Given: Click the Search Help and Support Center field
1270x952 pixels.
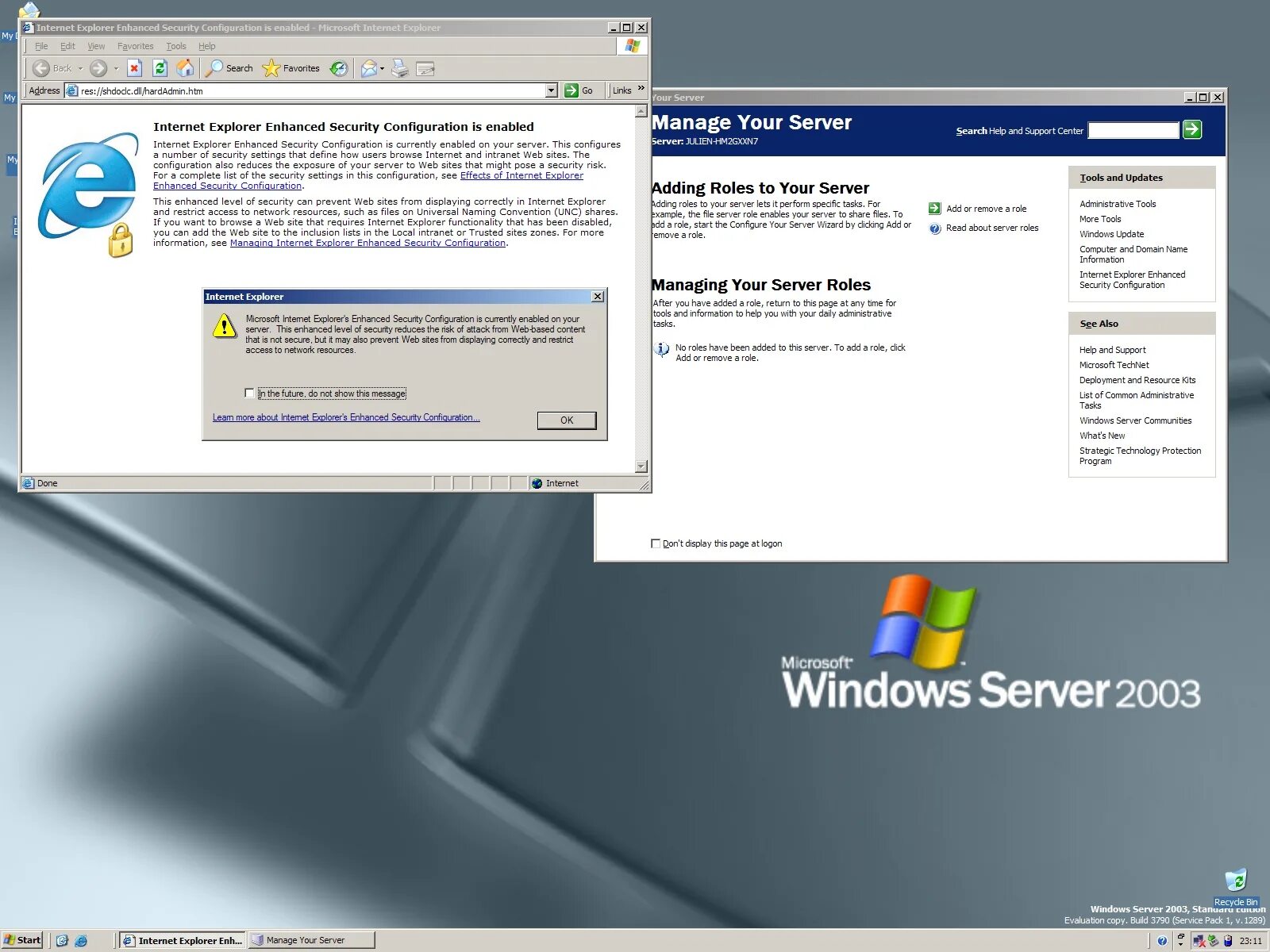Looking at the screenshot, I should click(x=1133, y=130).
